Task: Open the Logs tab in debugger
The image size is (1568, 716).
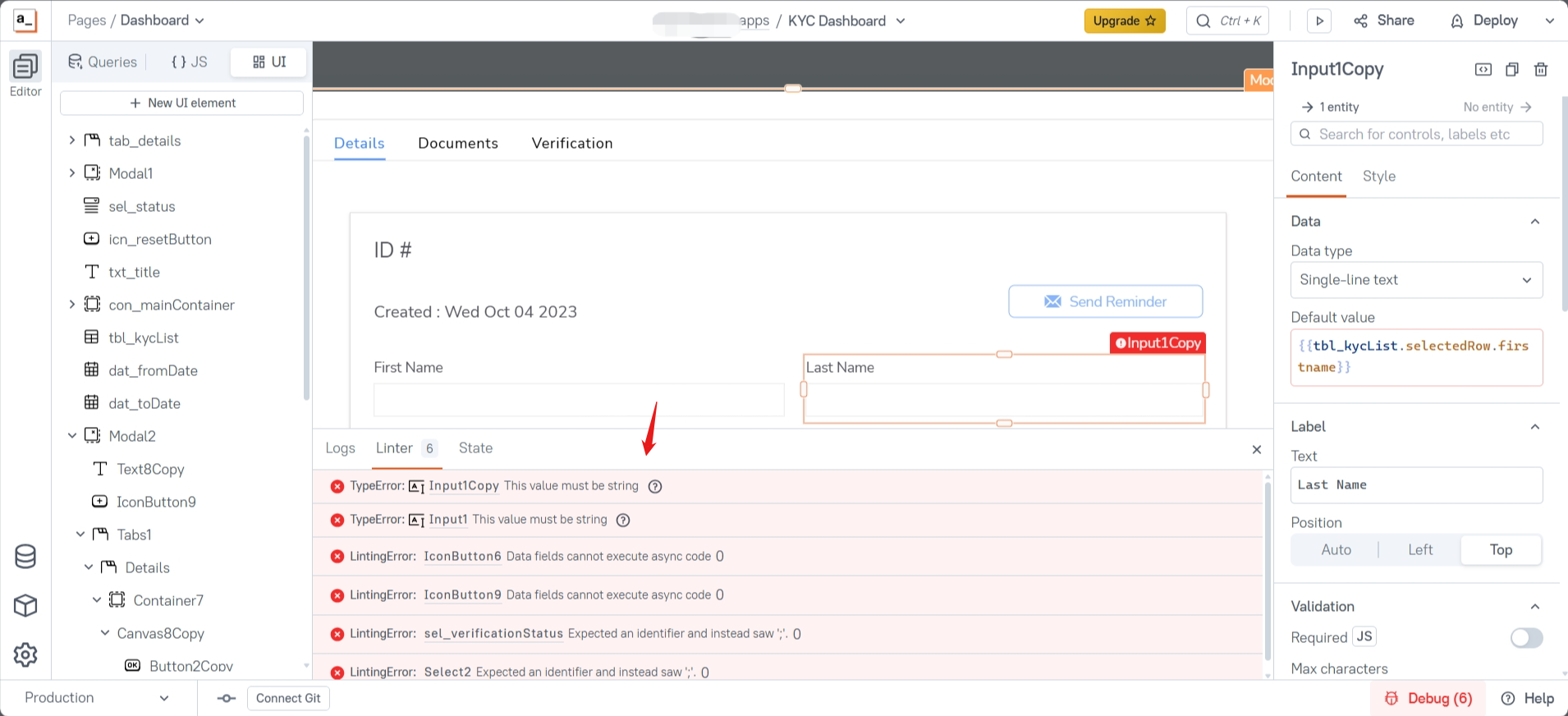Action: point(340,448)
